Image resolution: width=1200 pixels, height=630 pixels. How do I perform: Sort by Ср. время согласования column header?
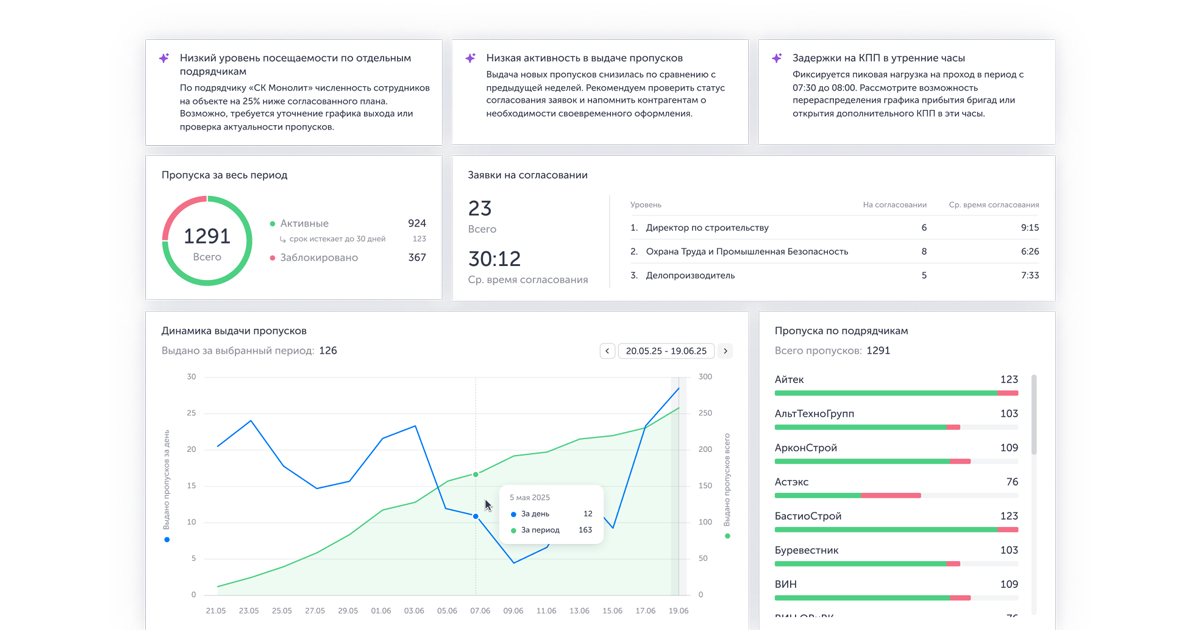tap(993, 205)
